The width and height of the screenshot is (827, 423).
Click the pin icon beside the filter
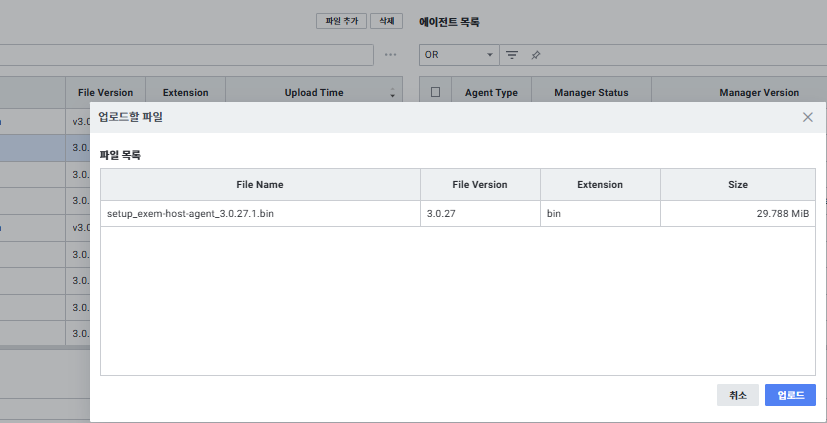pyautogui.click(x=536, y=54)
